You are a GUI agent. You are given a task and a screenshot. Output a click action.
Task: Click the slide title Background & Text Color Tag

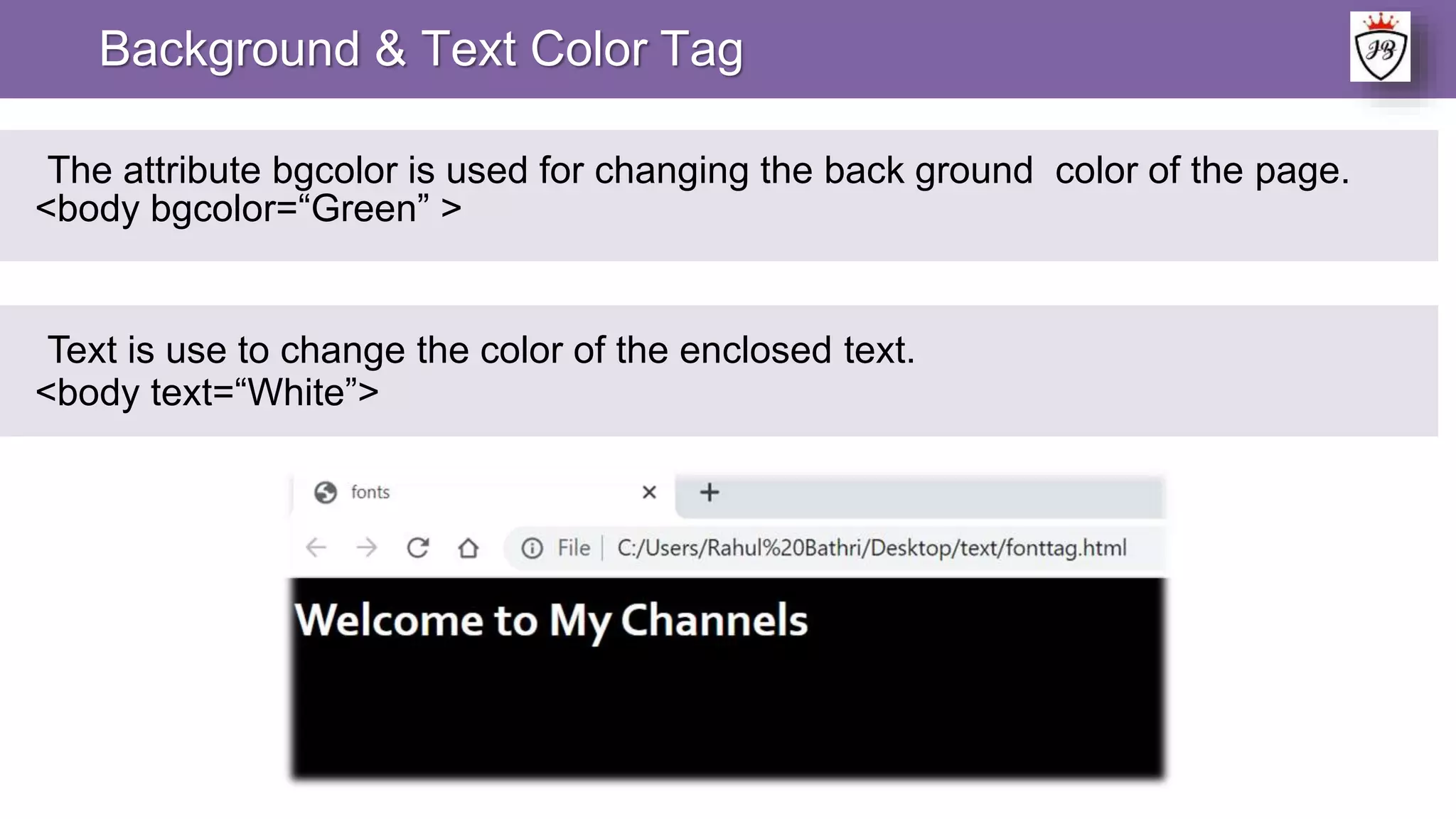coord(421,49)
